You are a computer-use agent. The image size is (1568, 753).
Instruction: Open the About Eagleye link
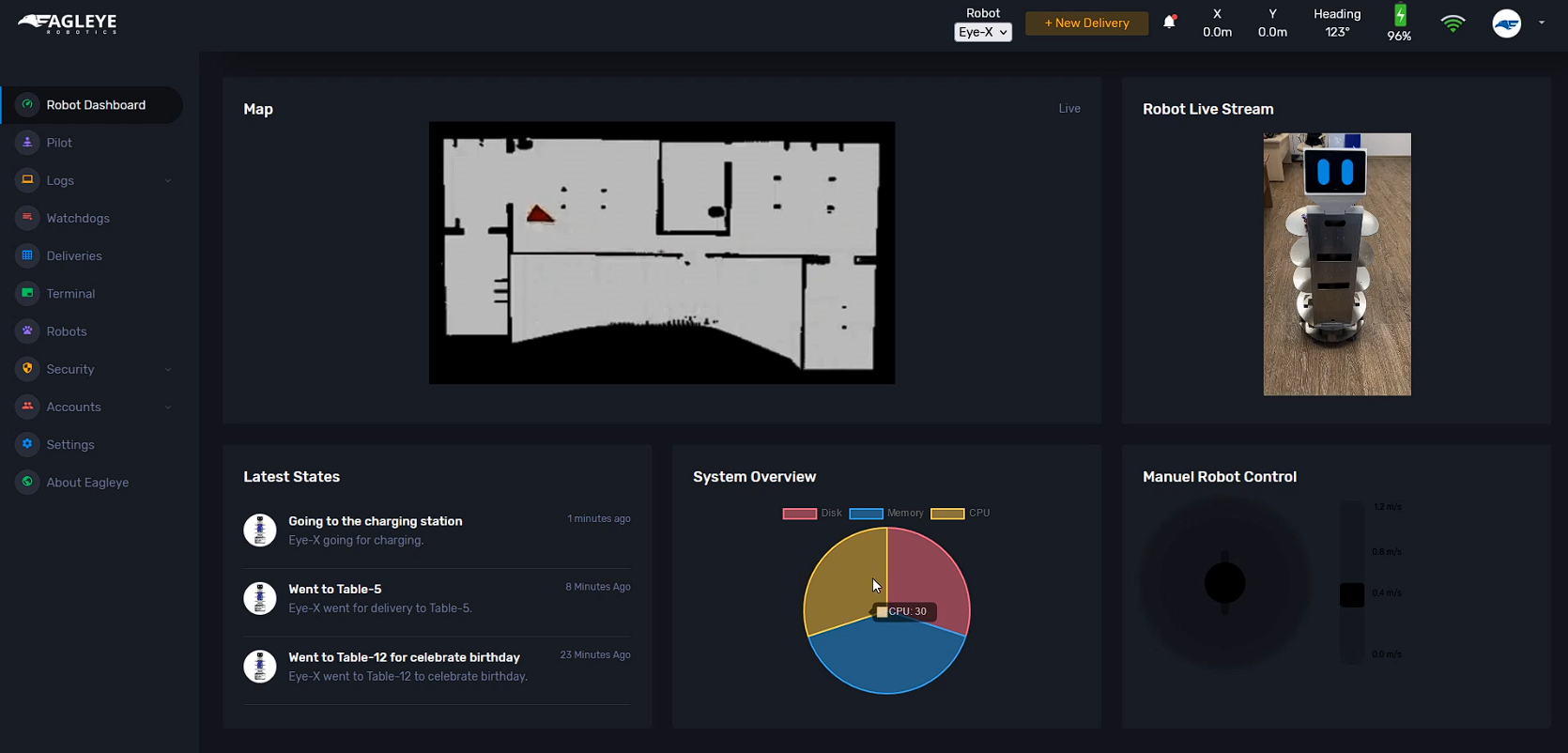[87, 482]
